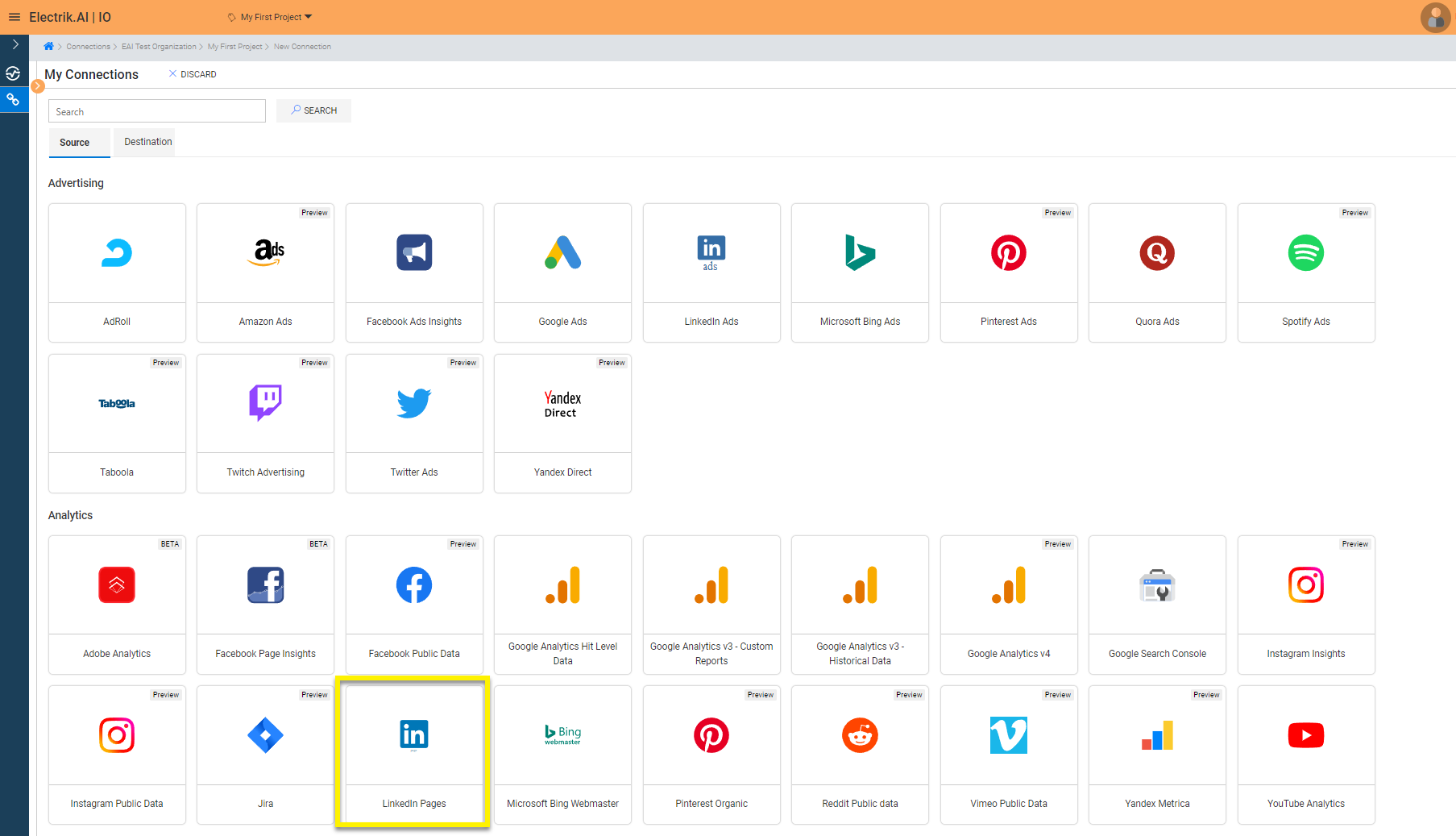Viewport: 1456px width, 836px height.
Task: Click the SEARCH button
Action: tap(313, 110)
